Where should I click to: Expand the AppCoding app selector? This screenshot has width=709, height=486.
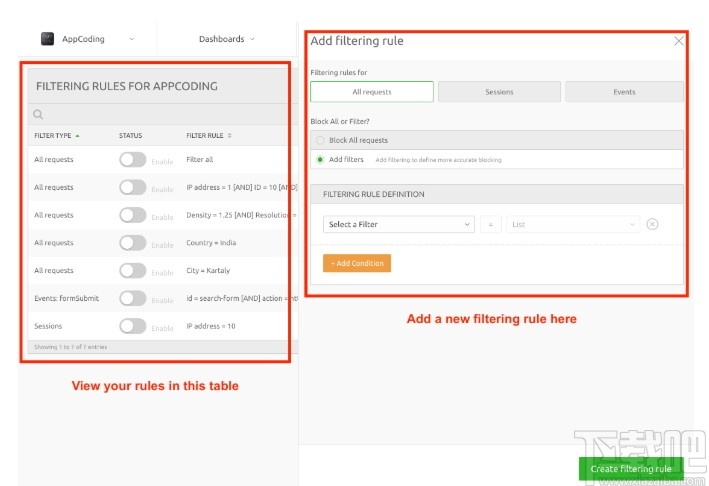131,39
